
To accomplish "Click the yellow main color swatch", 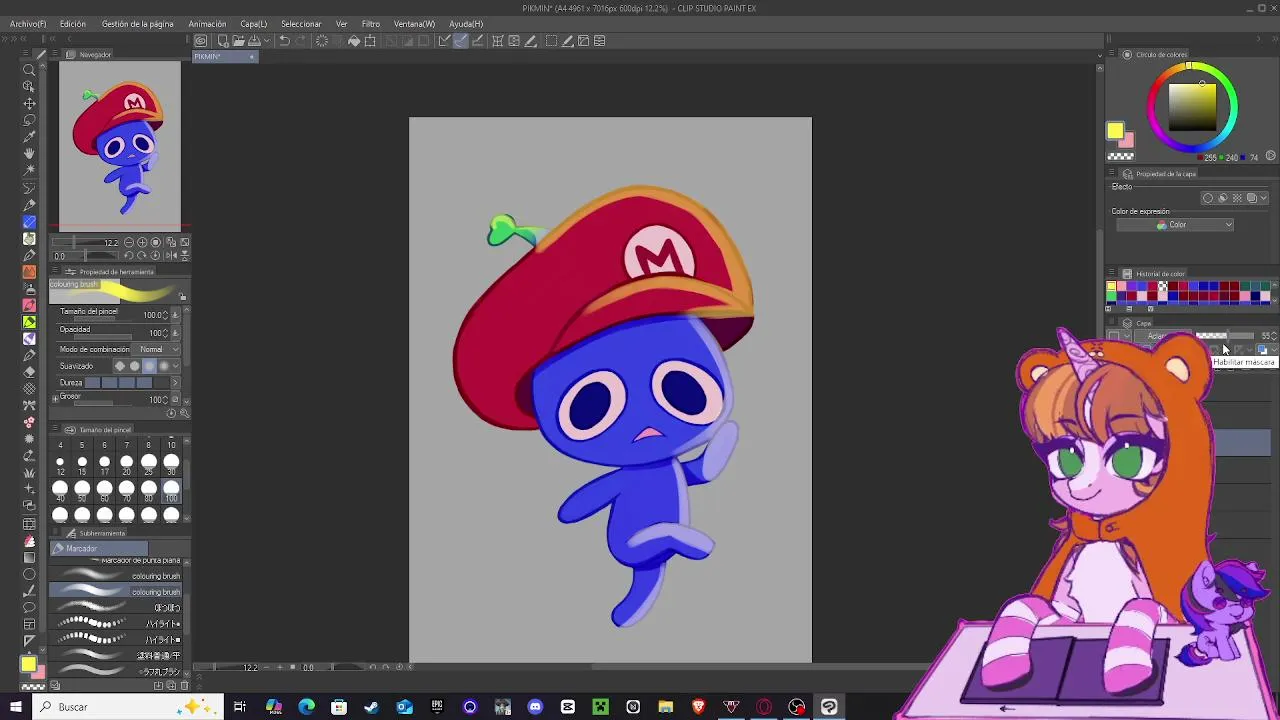I will [x=1115, y=131].
